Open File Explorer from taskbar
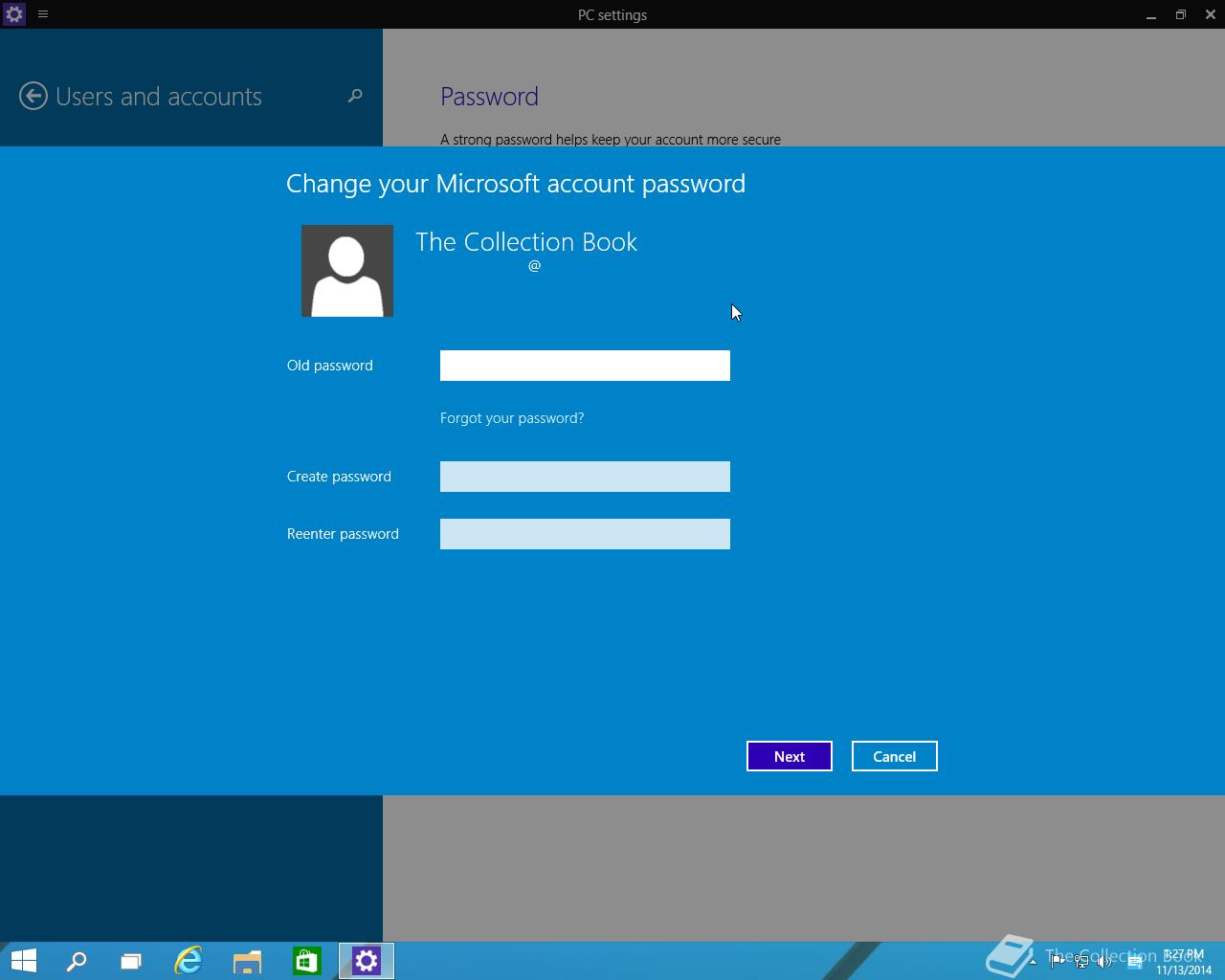 (x=247, y=961)
